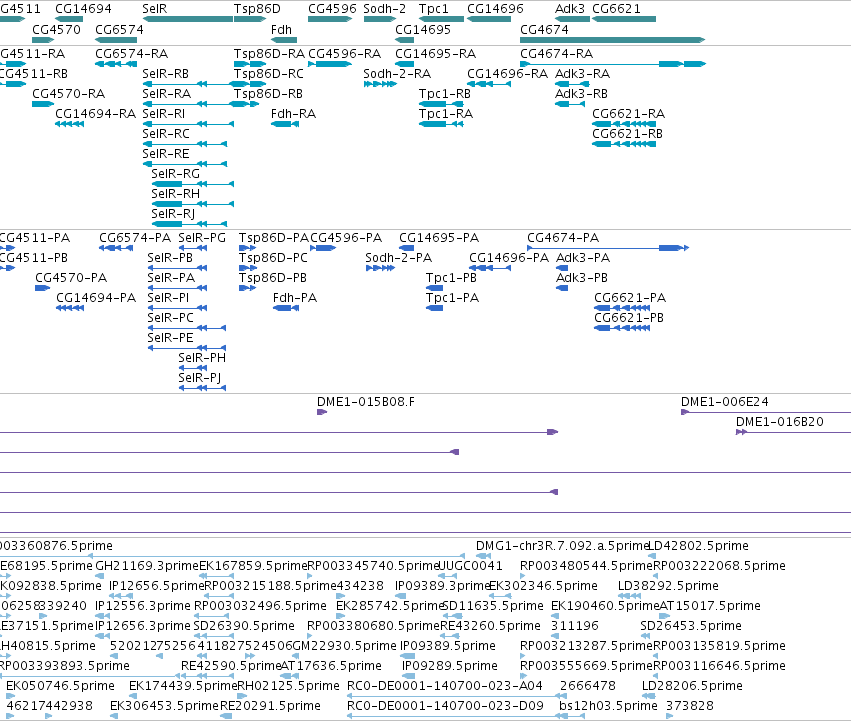
Task: Select the Adk3-RA transcript
Action: [x=573, y=84]
